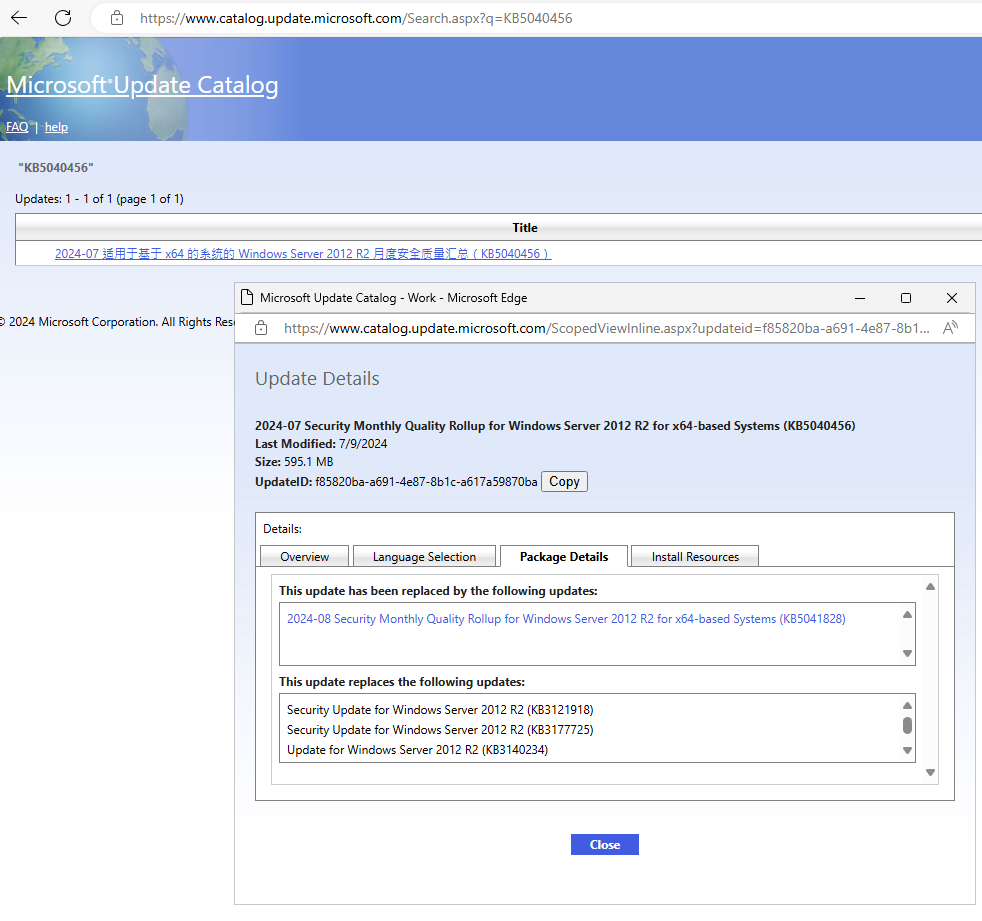The width and height of the screenshot is (982, 921).
Task: Click the replaces list scrollbar thumb
Action: 907,725
